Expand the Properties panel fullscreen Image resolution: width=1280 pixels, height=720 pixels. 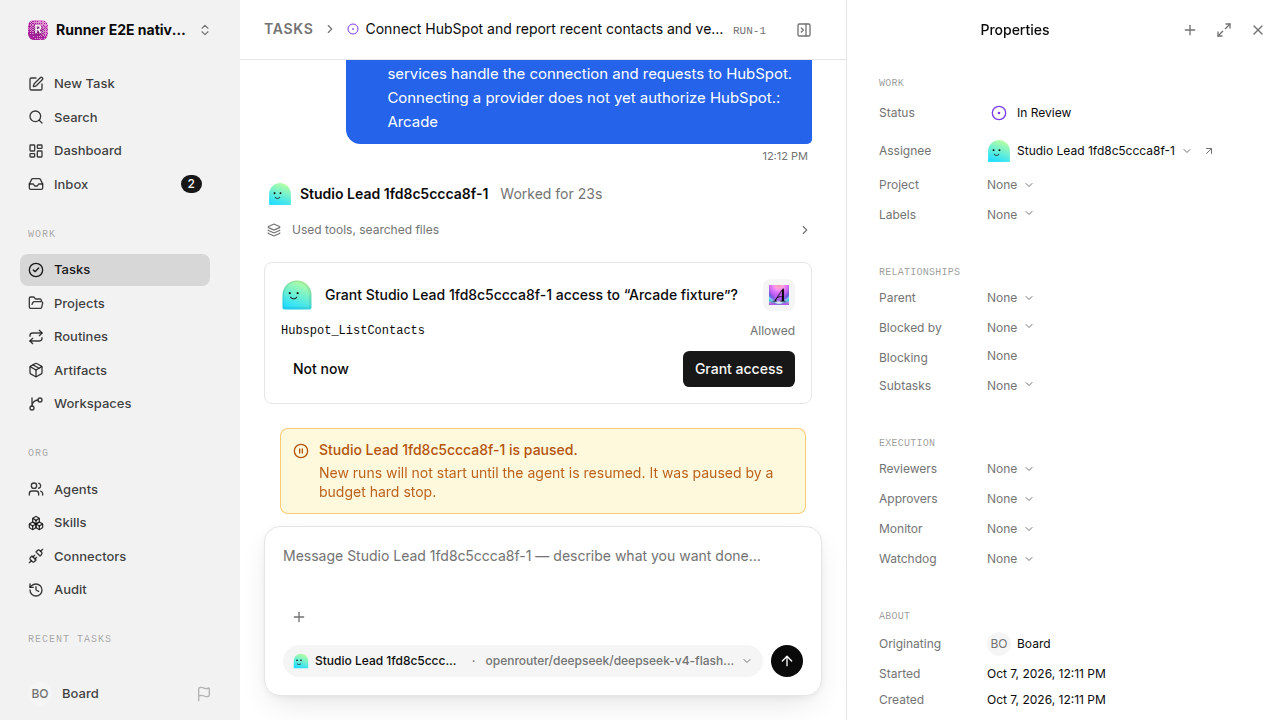point(1224,30)
